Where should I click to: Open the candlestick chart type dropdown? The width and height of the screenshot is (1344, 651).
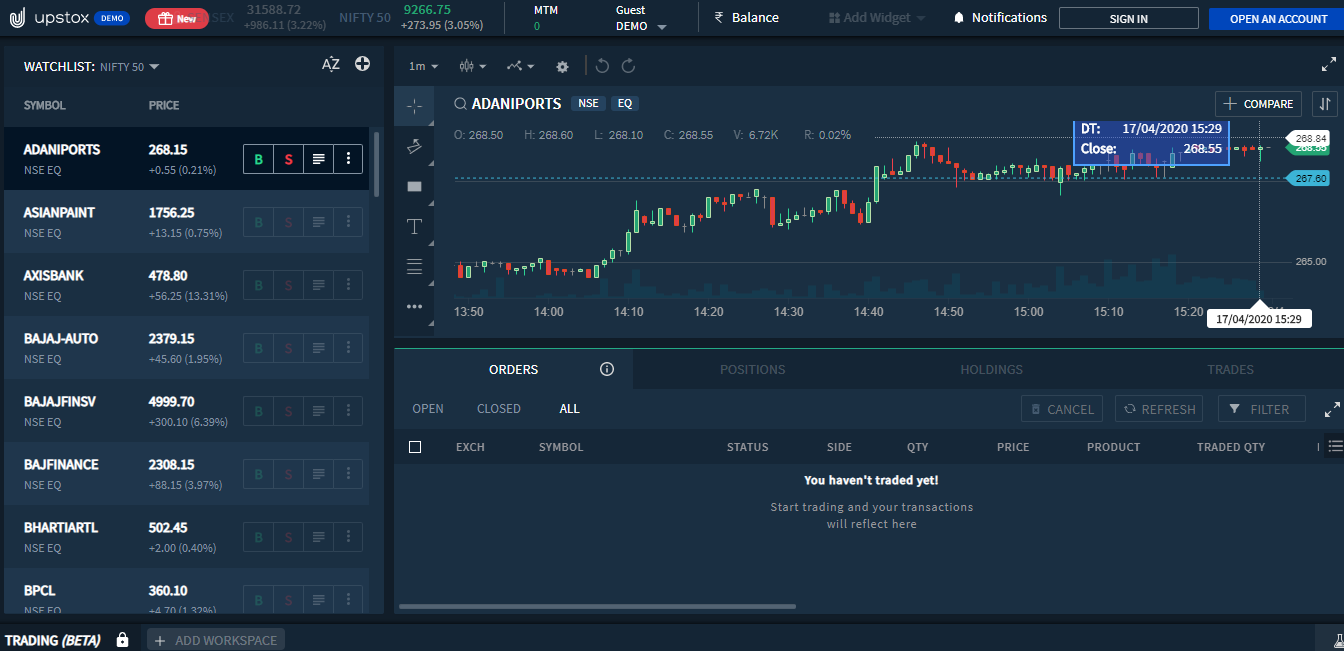coord(473,66)
